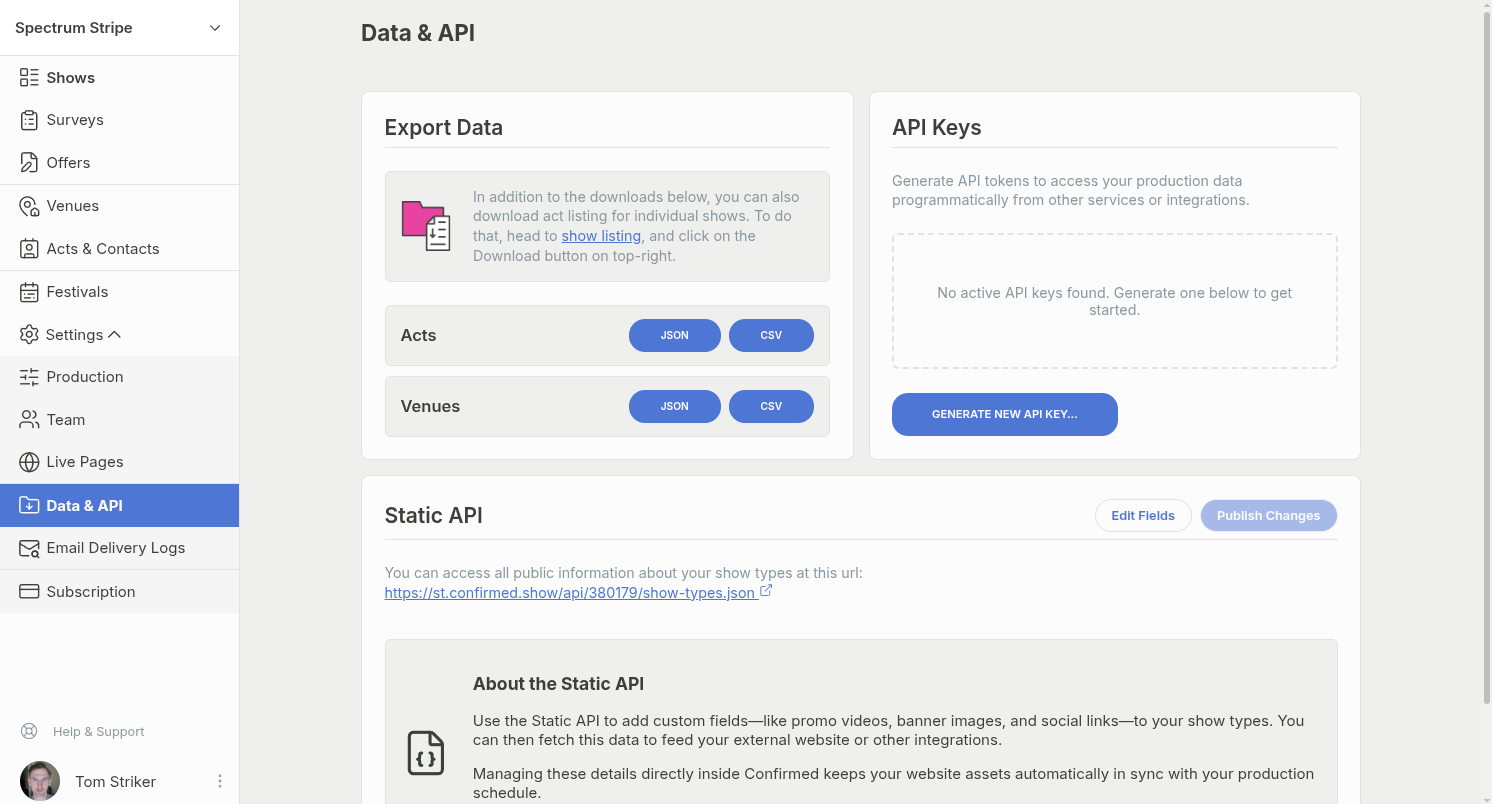Screen dimensions: 1492x804
Task: Click the Email Delivery Logs envelope icon
Action: coord(29,548)
